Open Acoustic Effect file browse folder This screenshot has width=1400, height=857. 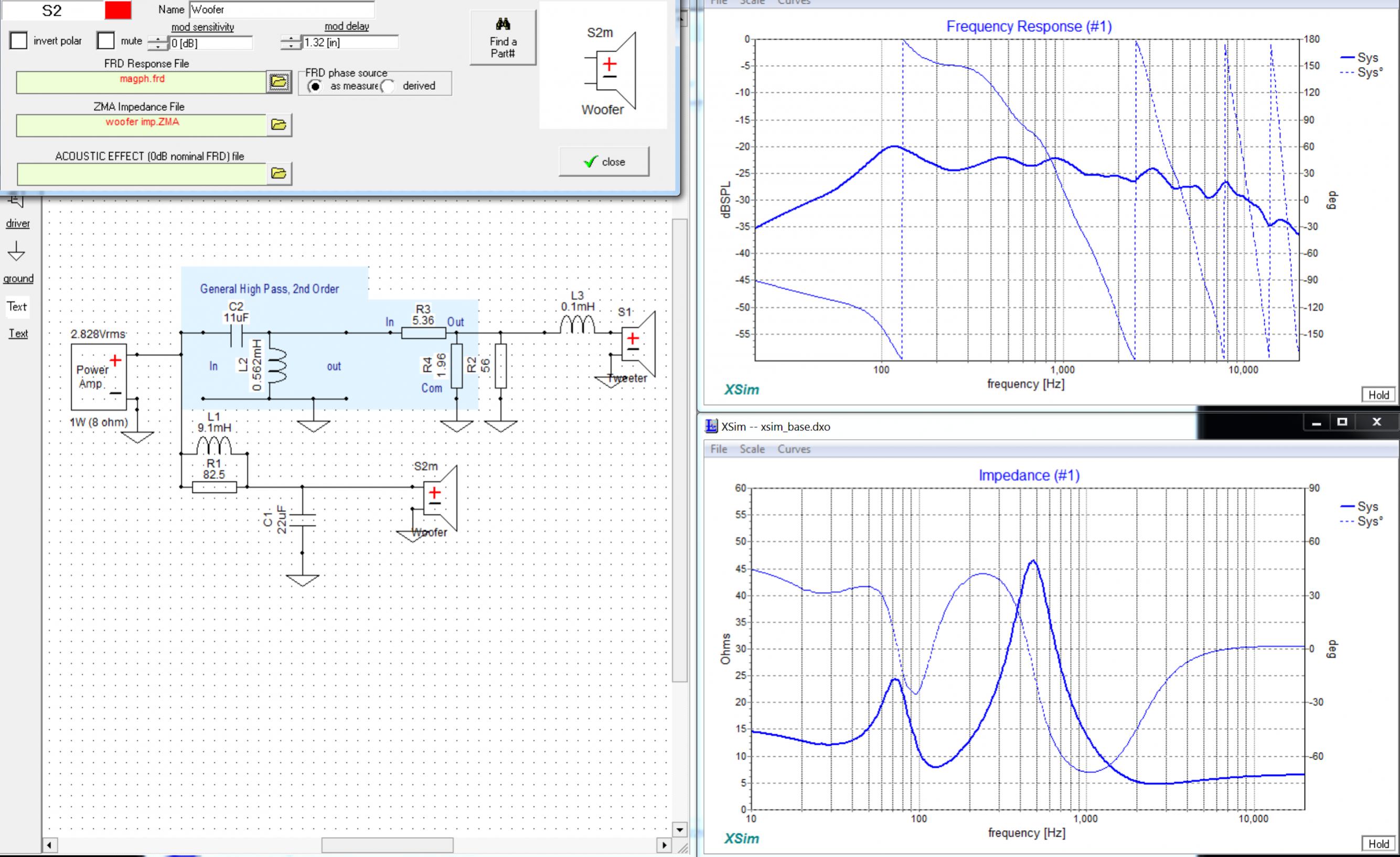[279, 173]
